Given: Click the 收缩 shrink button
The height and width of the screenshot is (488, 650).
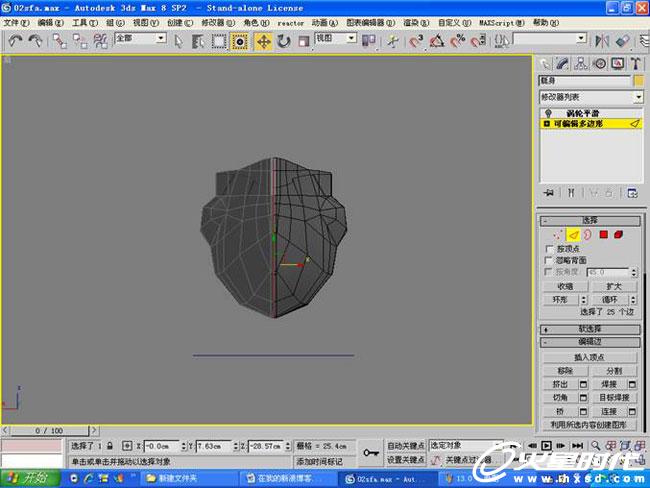Looking at the screenshot, I should [565, 286].
